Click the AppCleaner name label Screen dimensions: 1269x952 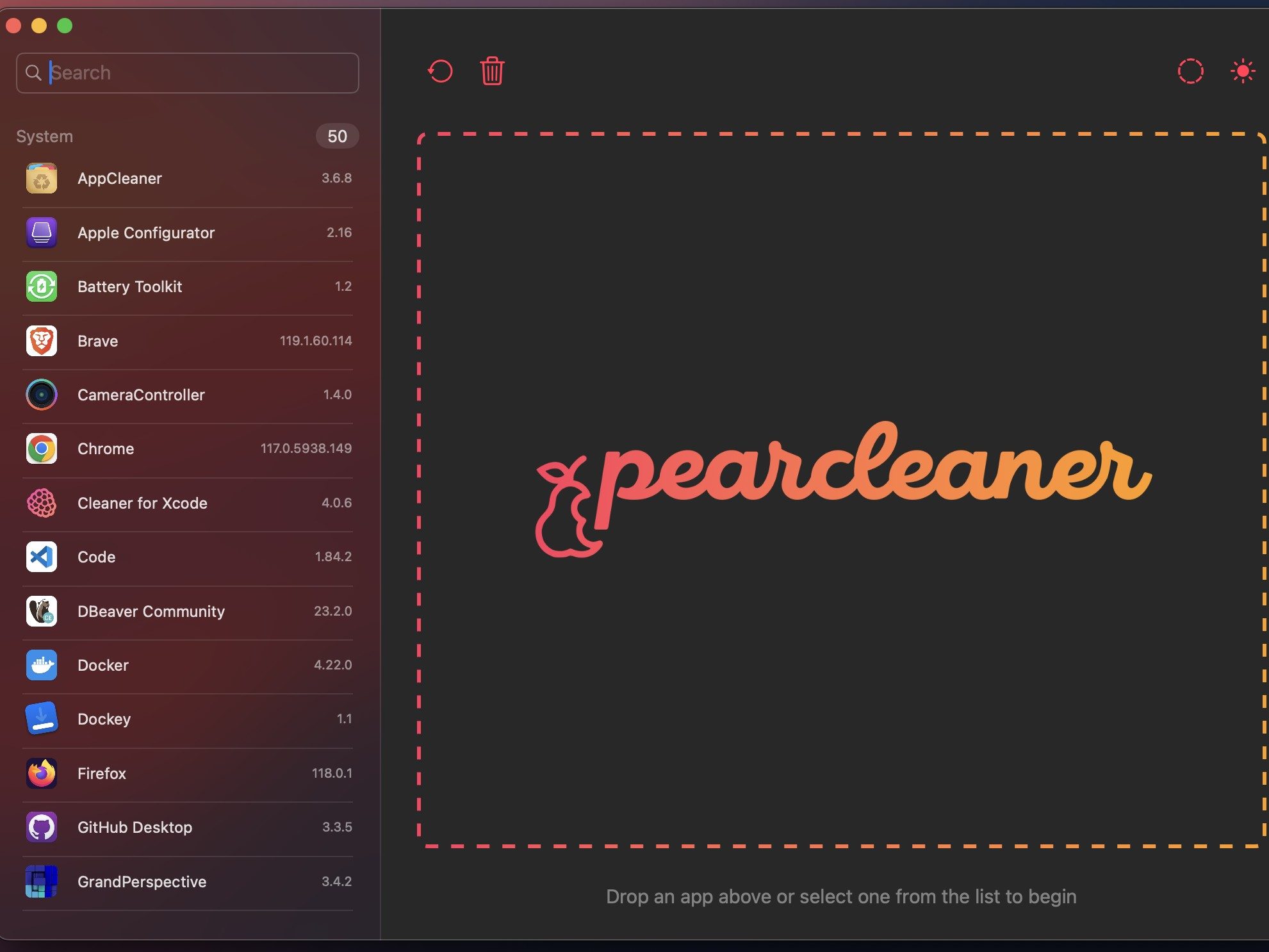pos(120,179)
